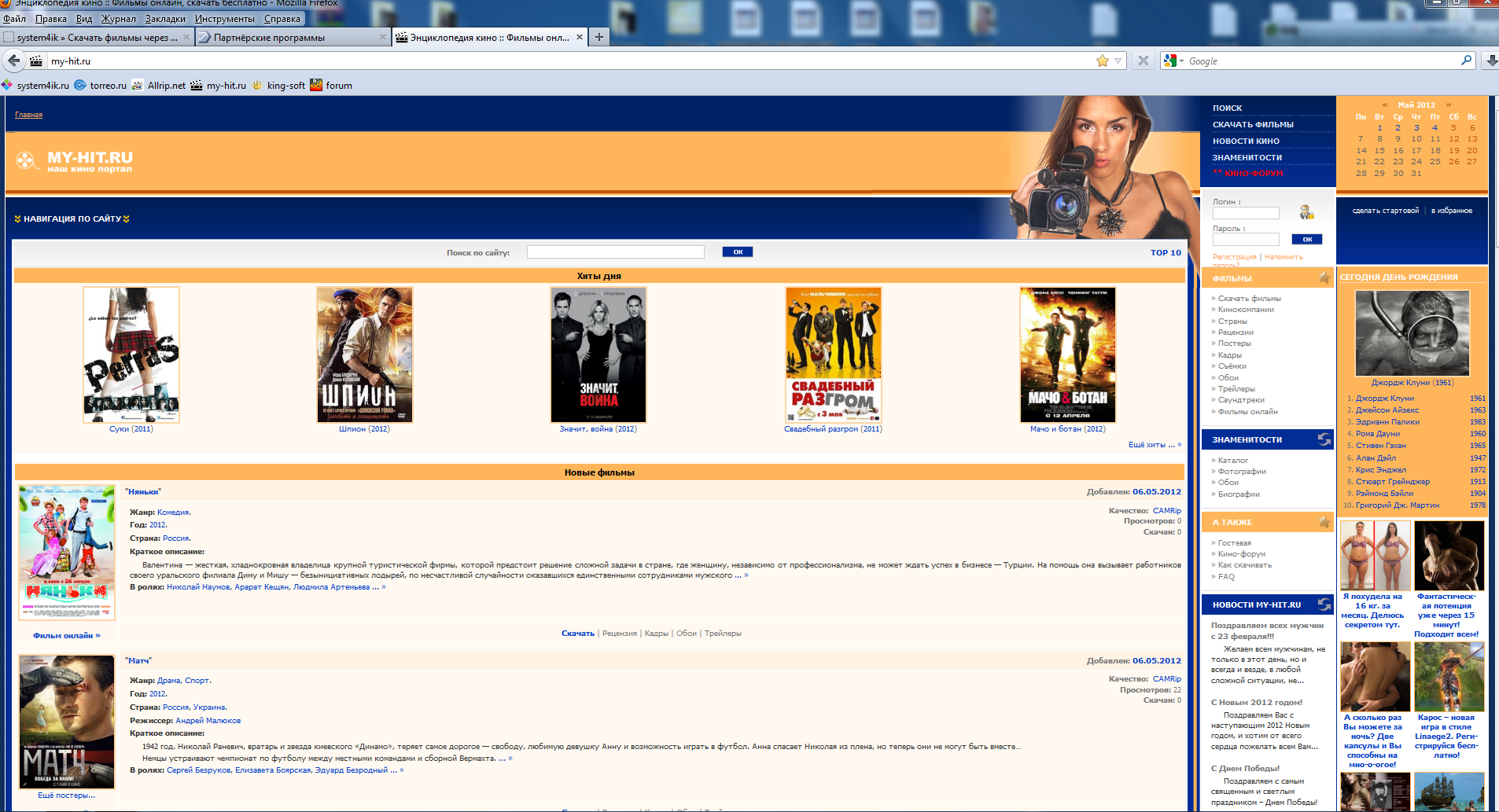Image resolution: width=1499 pixels, height=812 pixels.
Task: Click the site identity icon in address bar
Action: pos(36,61)
